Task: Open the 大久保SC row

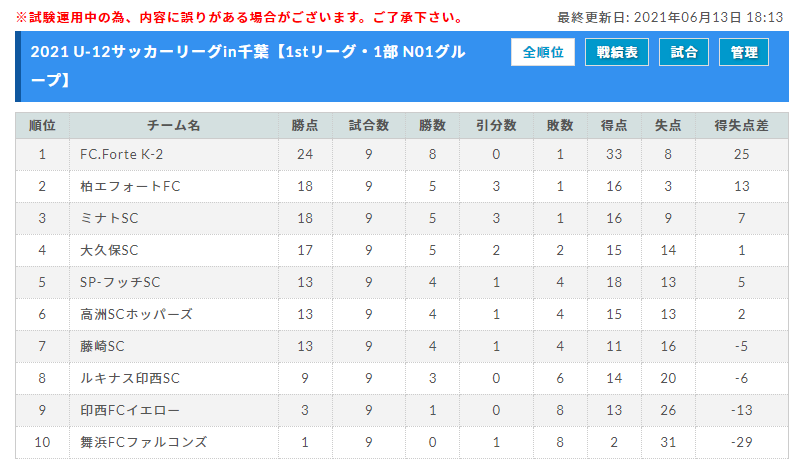Action: click(402, 250)
